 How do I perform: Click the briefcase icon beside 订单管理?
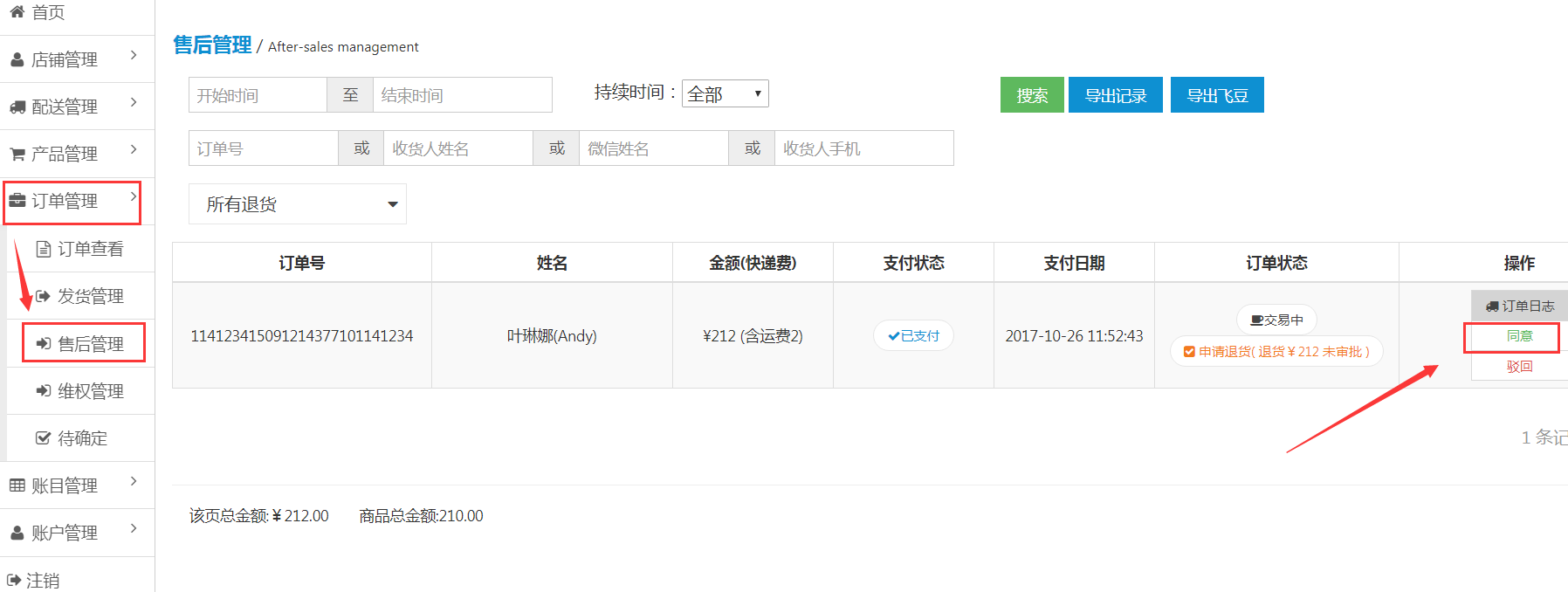(17, 201)
